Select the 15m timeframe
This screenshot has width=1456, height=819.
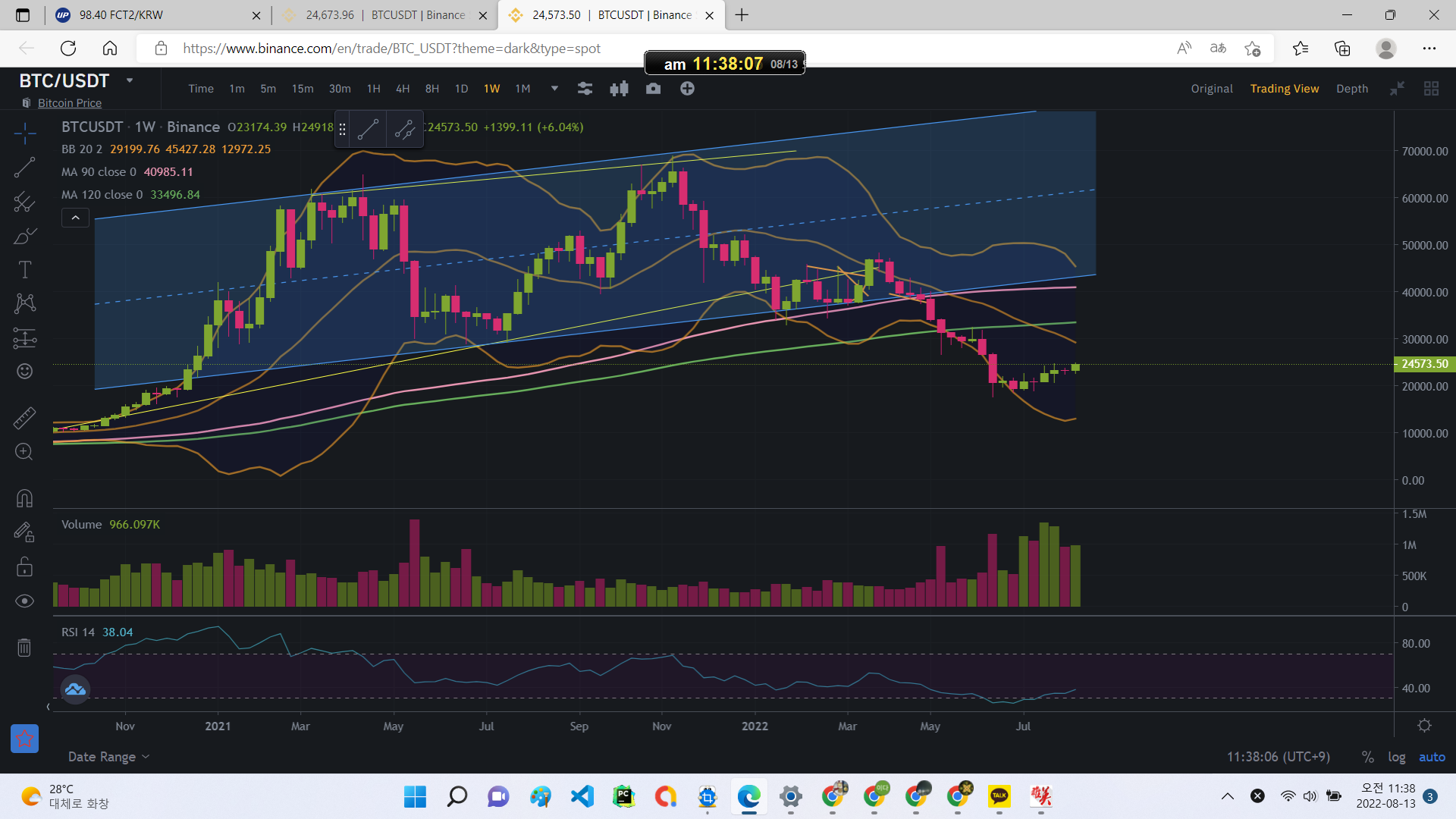303,89
